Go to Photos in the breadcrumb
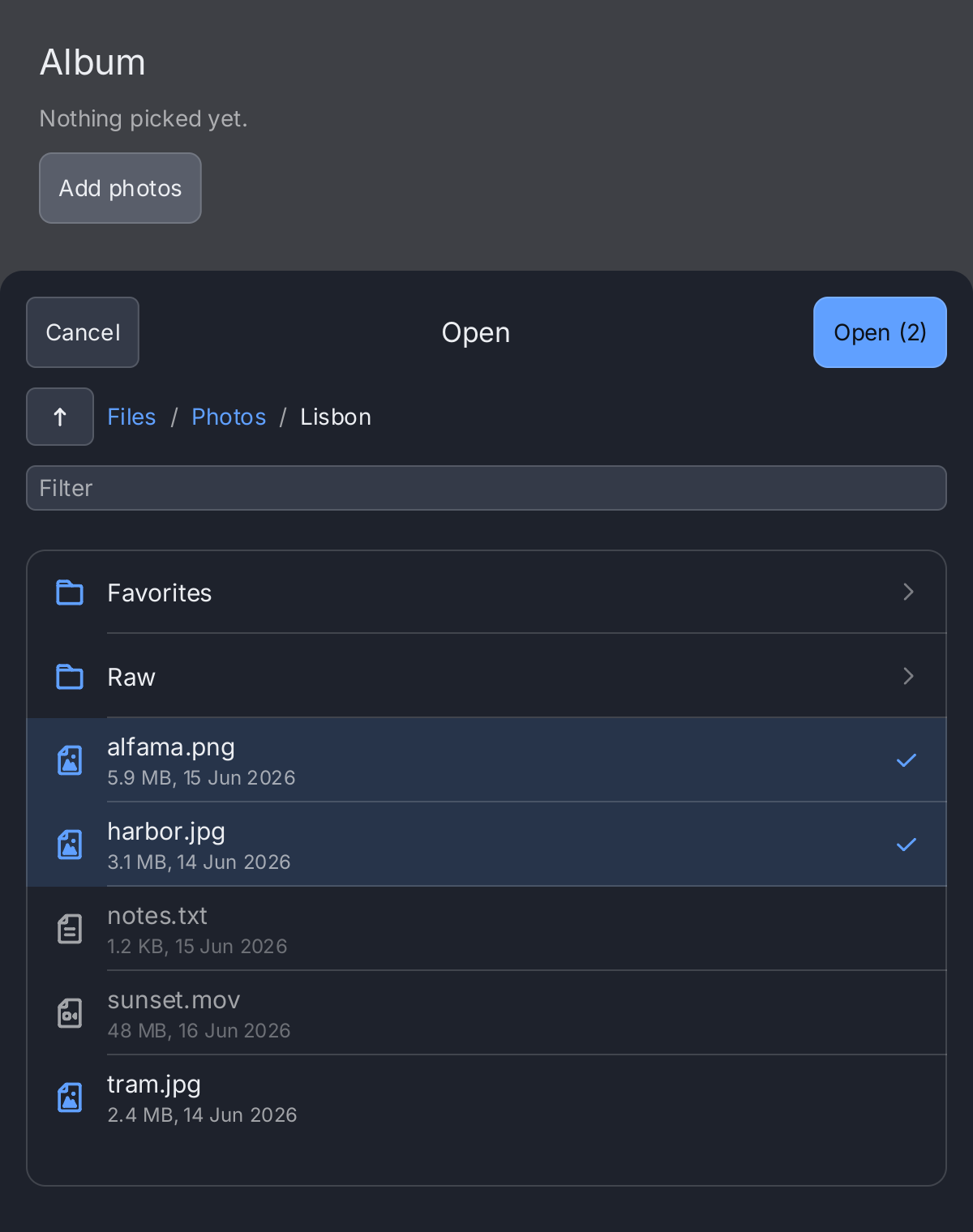The image size is (973, 1232). coord(229,417)
